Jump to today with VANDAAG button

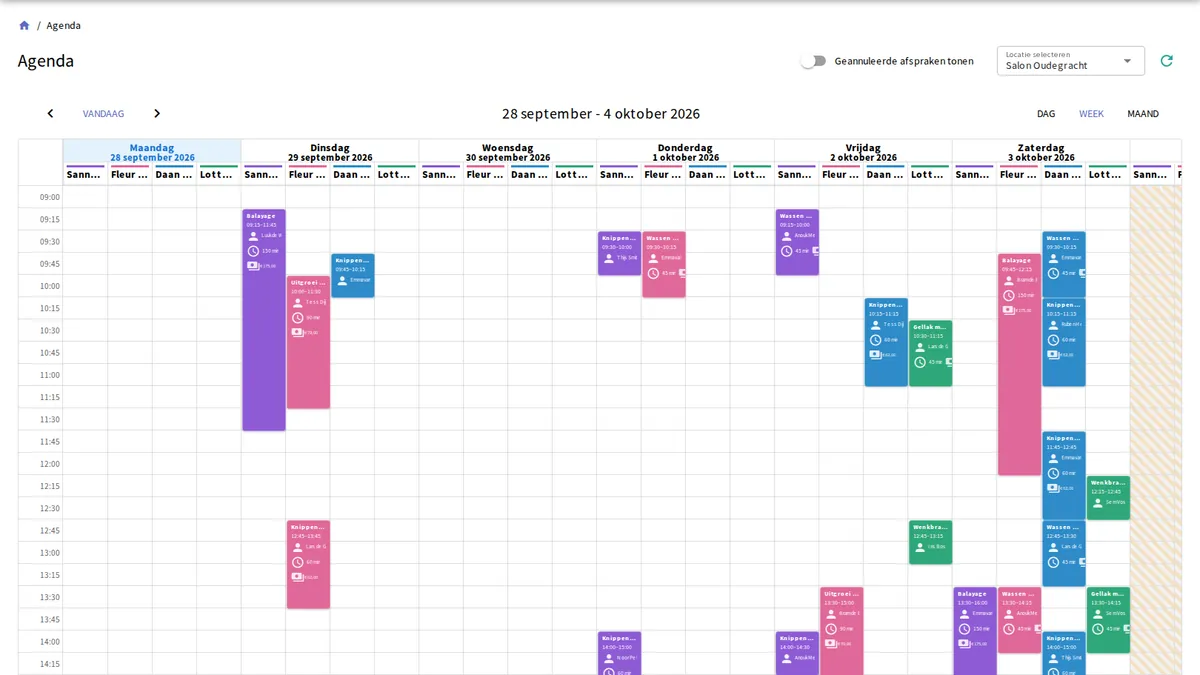coord(104,114)
